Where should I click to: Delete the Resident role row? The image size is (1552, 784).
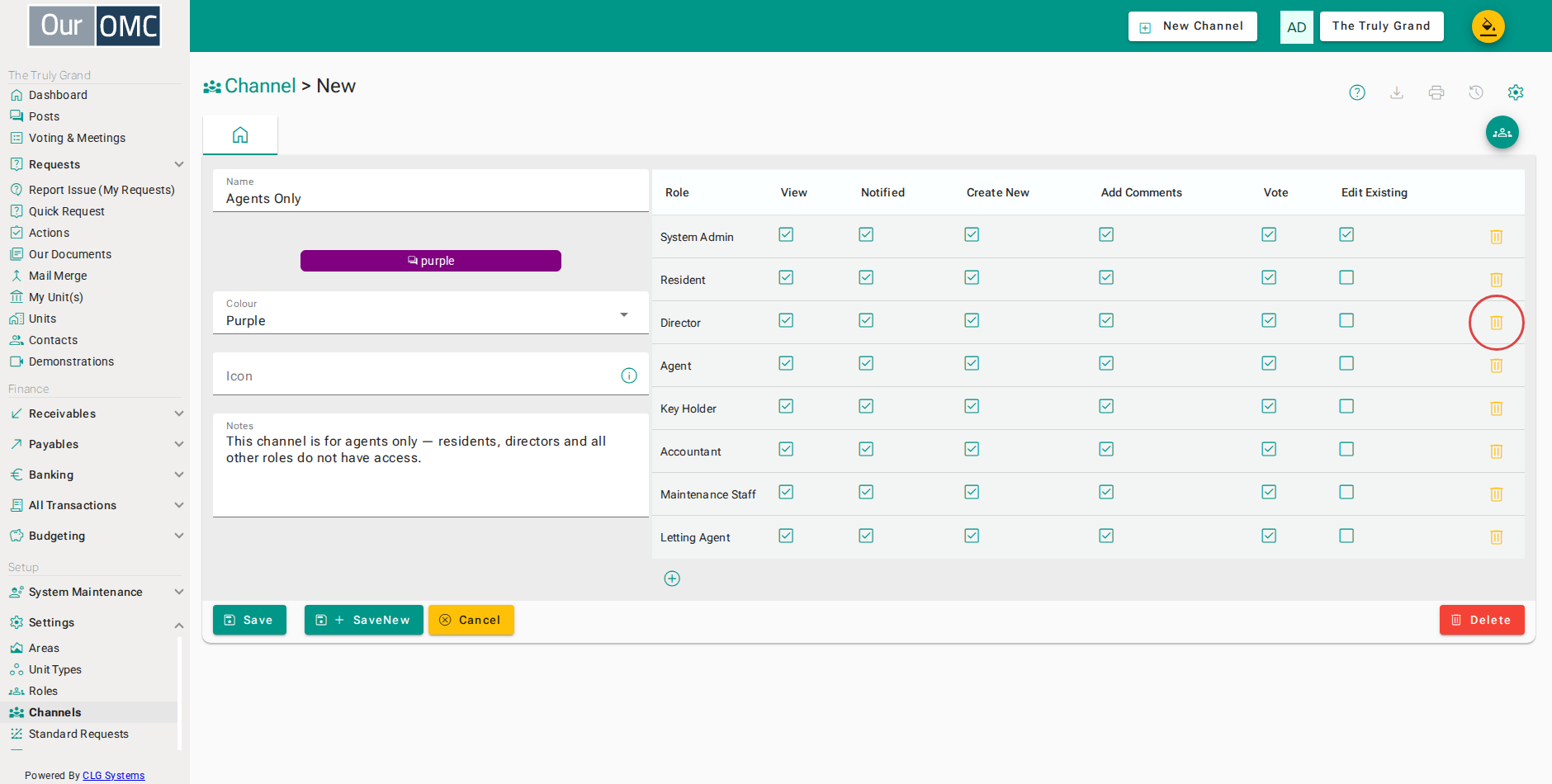(x=1496, y=280)
